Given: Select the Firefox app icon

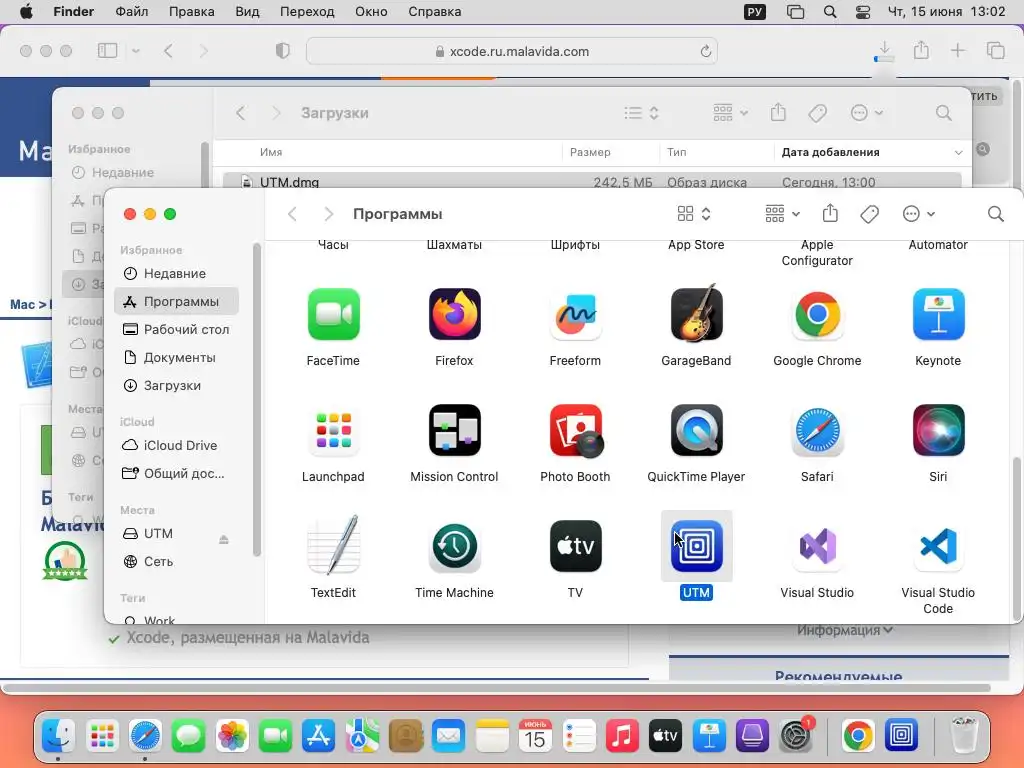Looking at the screenshot, I should click(x=455, y=315).
